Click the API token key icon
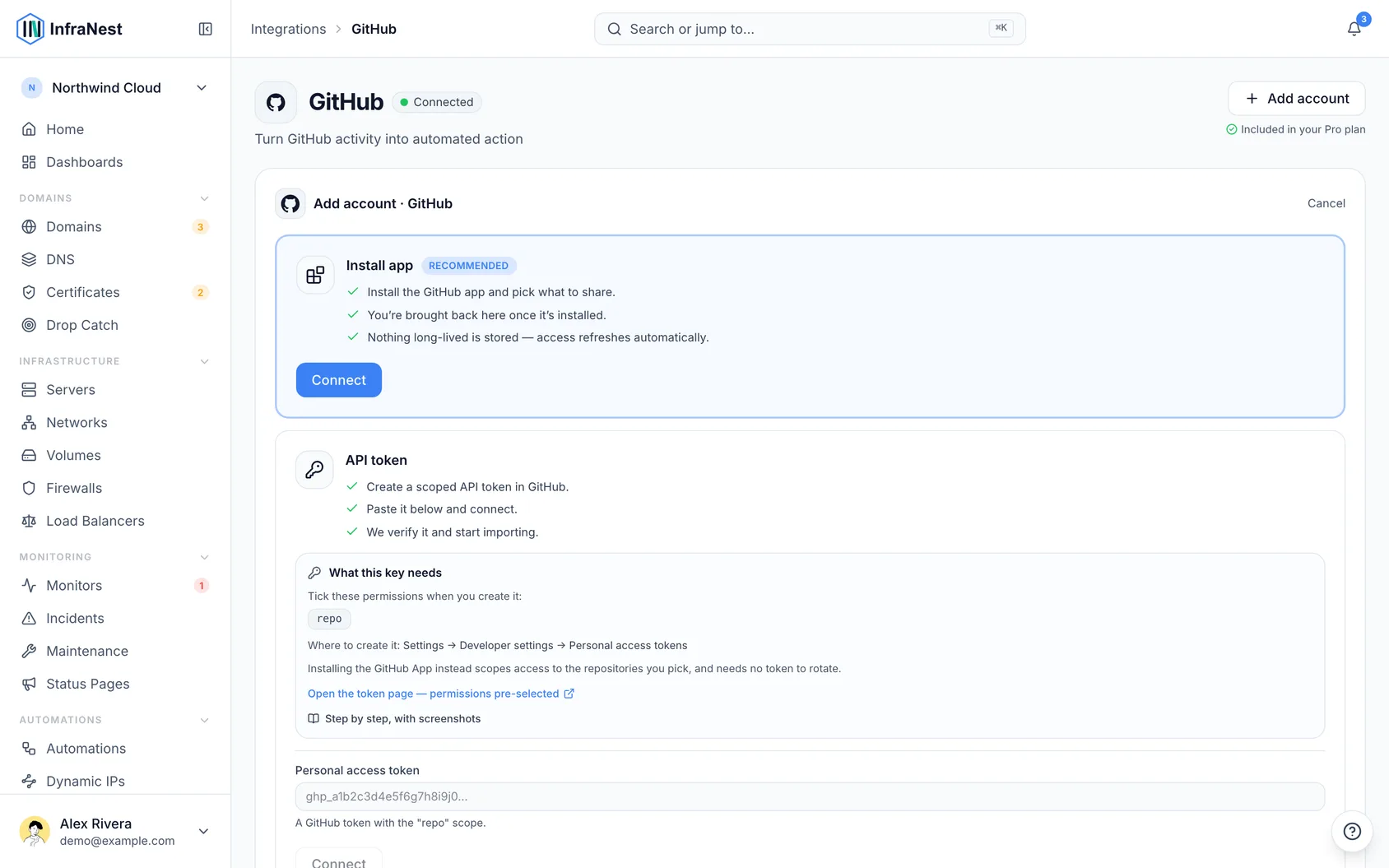1389x868 pixels. pos(314,470)
